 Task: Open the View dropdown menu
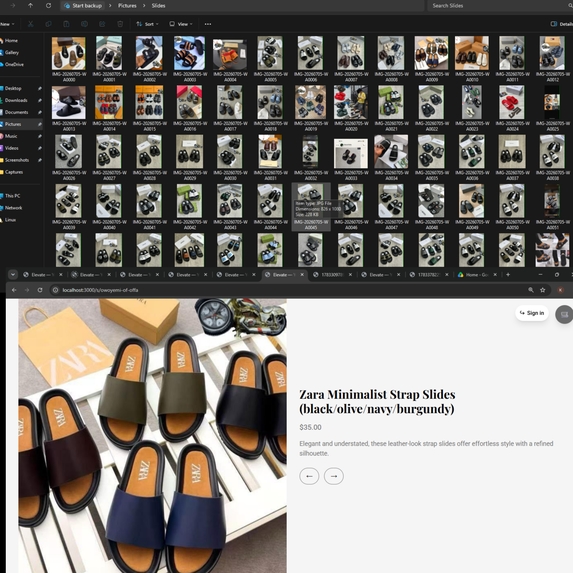tap(181, 24)
